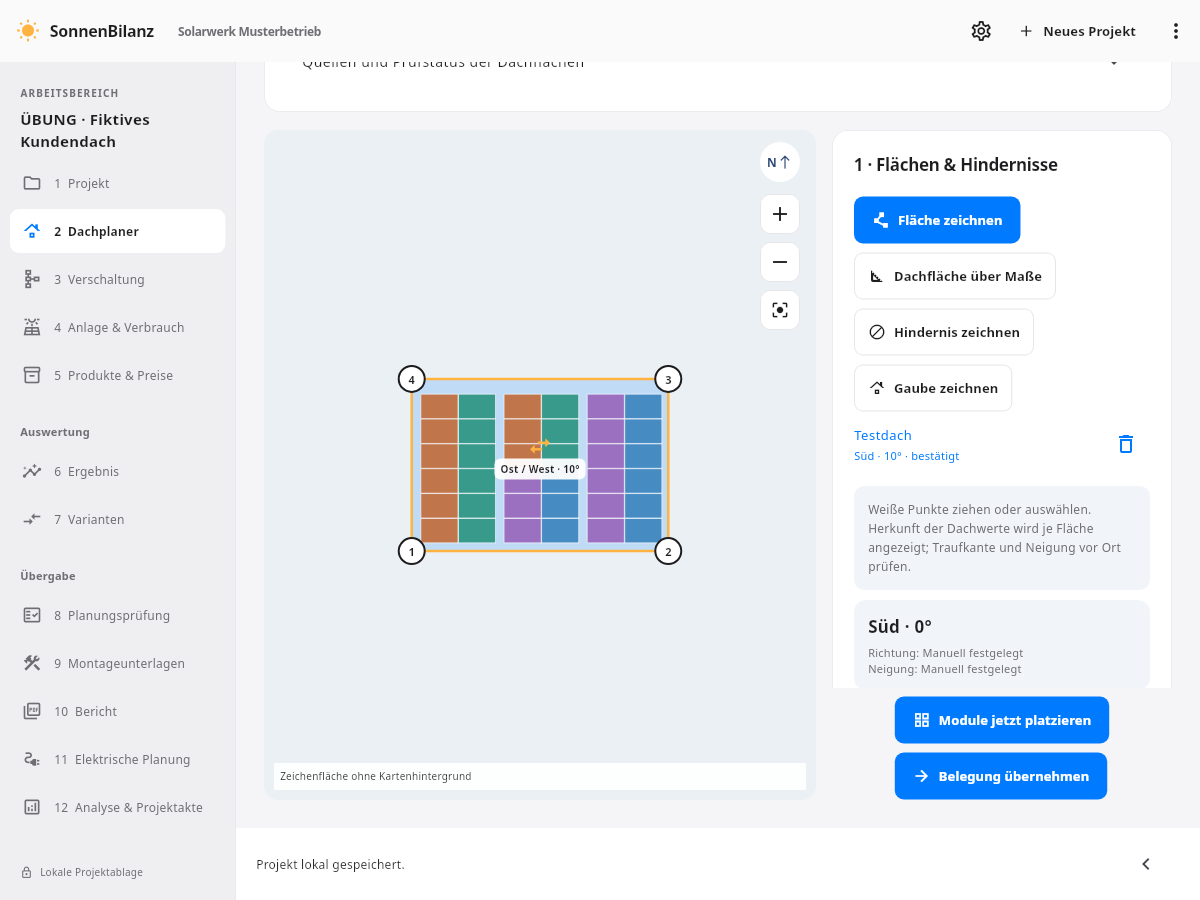Open the three-dot overflow menu
The image size is (1200, 900).
click(1176, 31)
